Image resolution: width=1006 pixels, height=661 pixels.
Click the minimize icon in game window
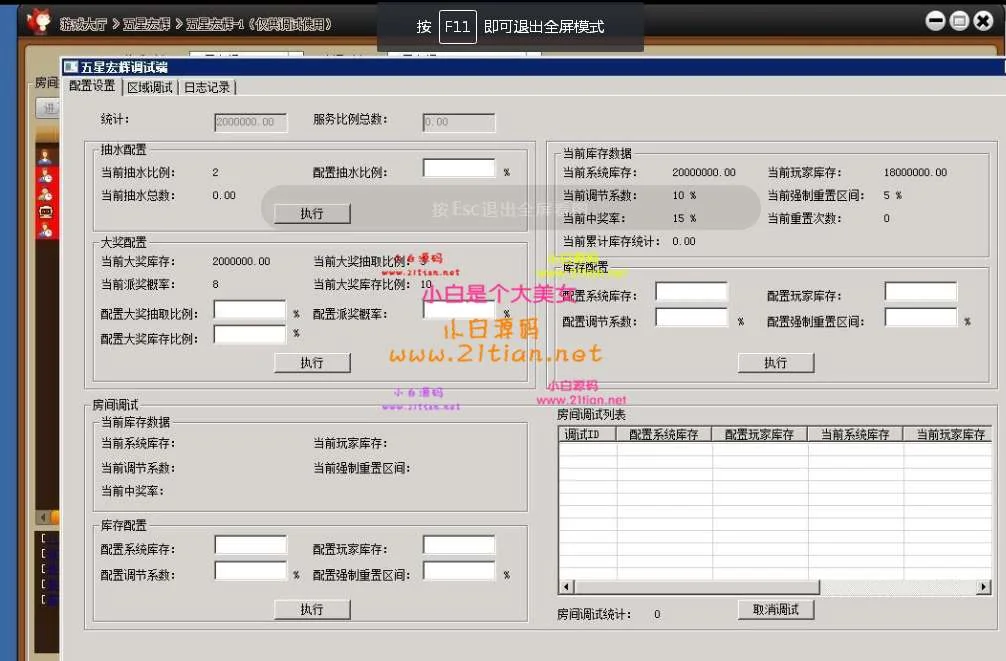(x=935, y=21)
